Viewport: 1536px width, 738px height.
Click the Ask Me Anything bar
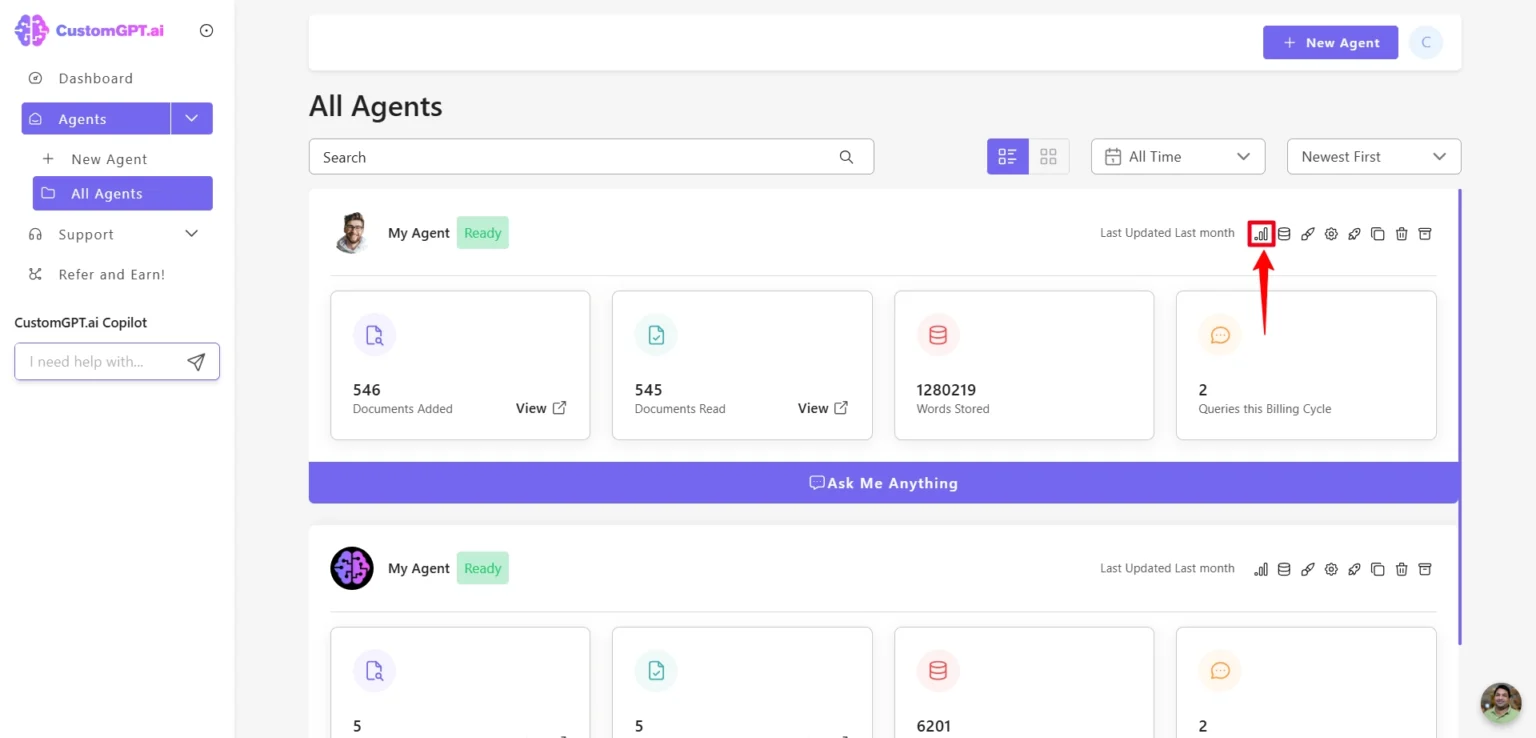click(x=883, y=483)
